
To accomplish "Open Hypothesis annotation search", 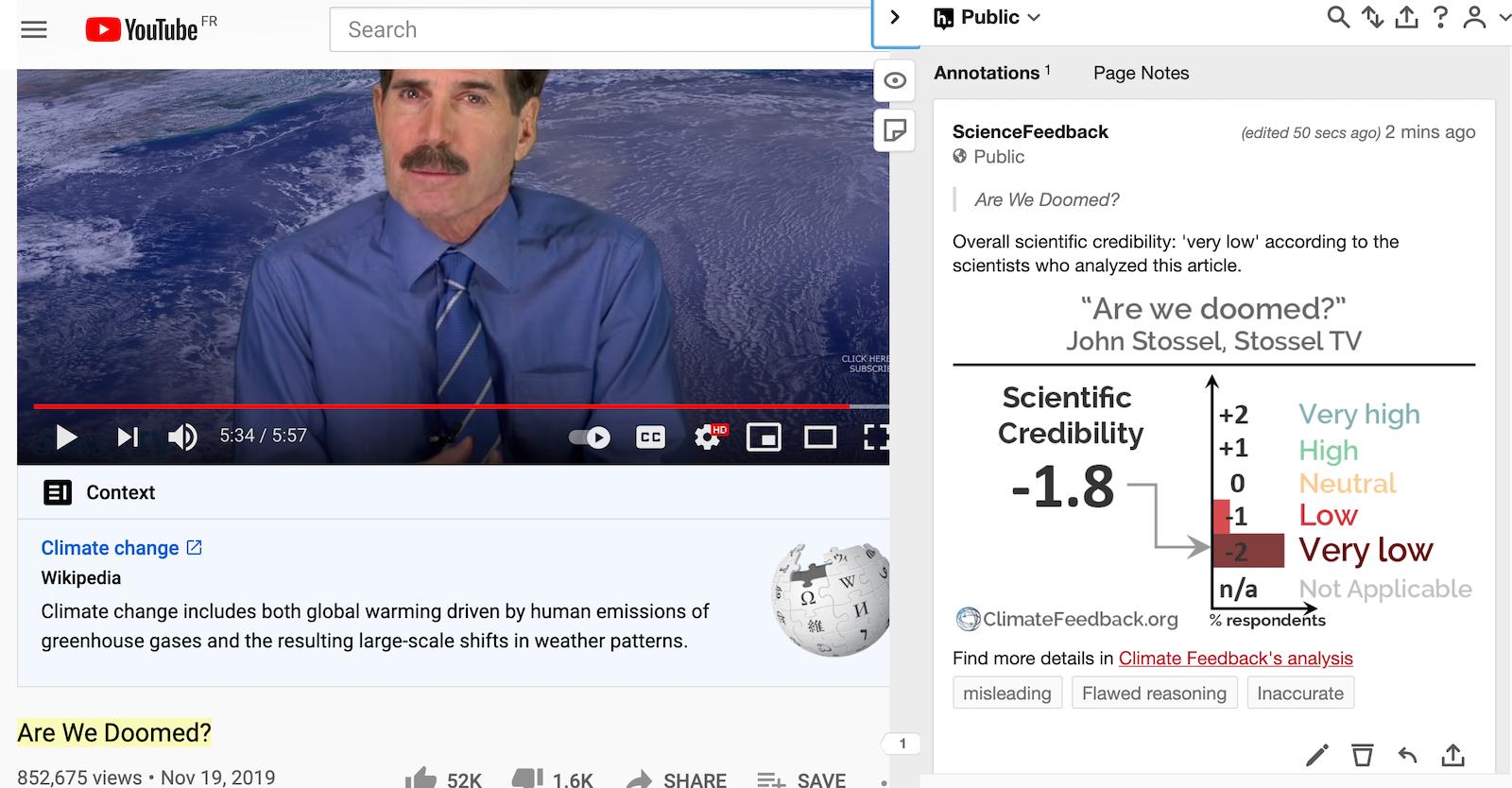I will [x=1338, y=17].
